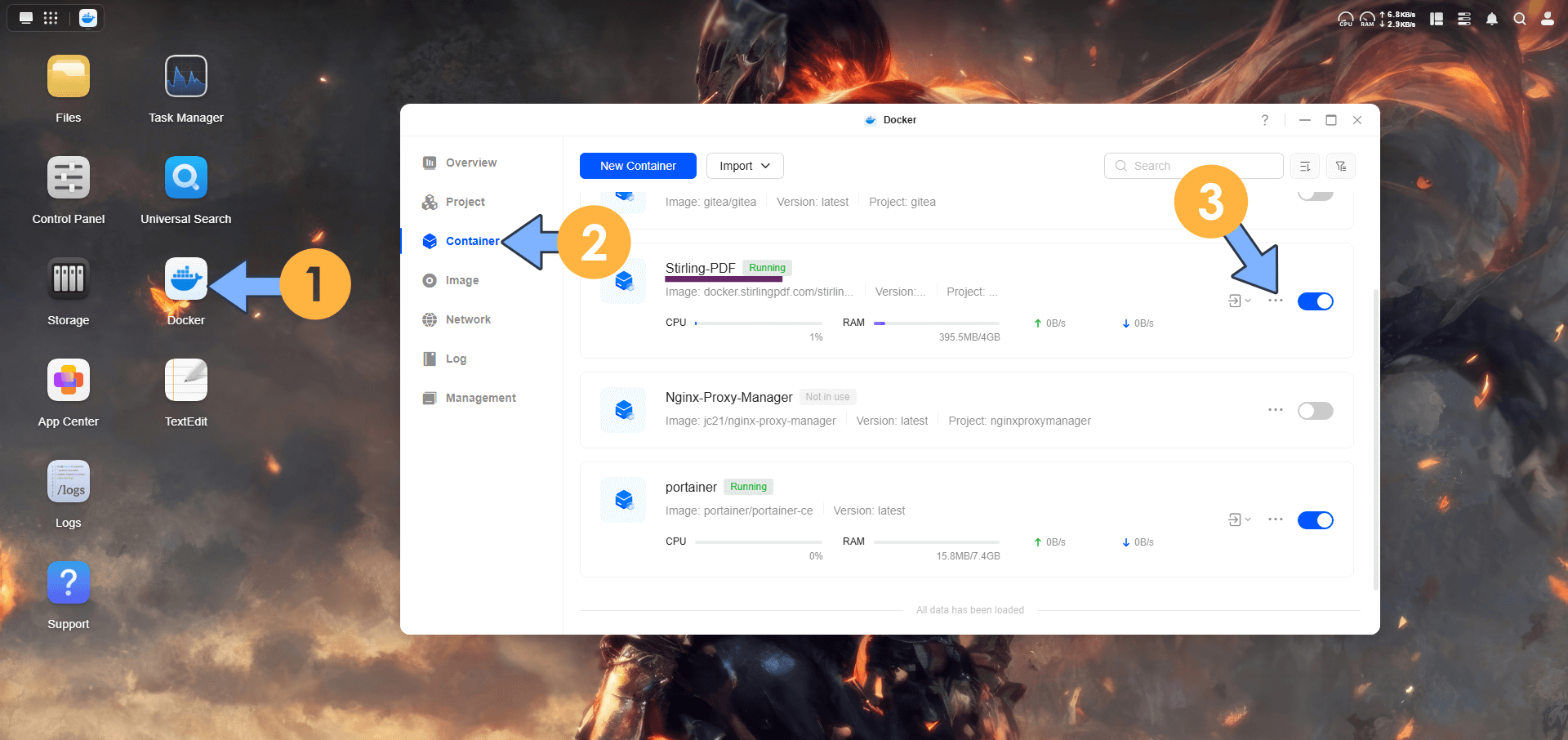Show desktop via top-left monitor icon
This screenshot has width=1568, height=740.
tap(26, 18)
